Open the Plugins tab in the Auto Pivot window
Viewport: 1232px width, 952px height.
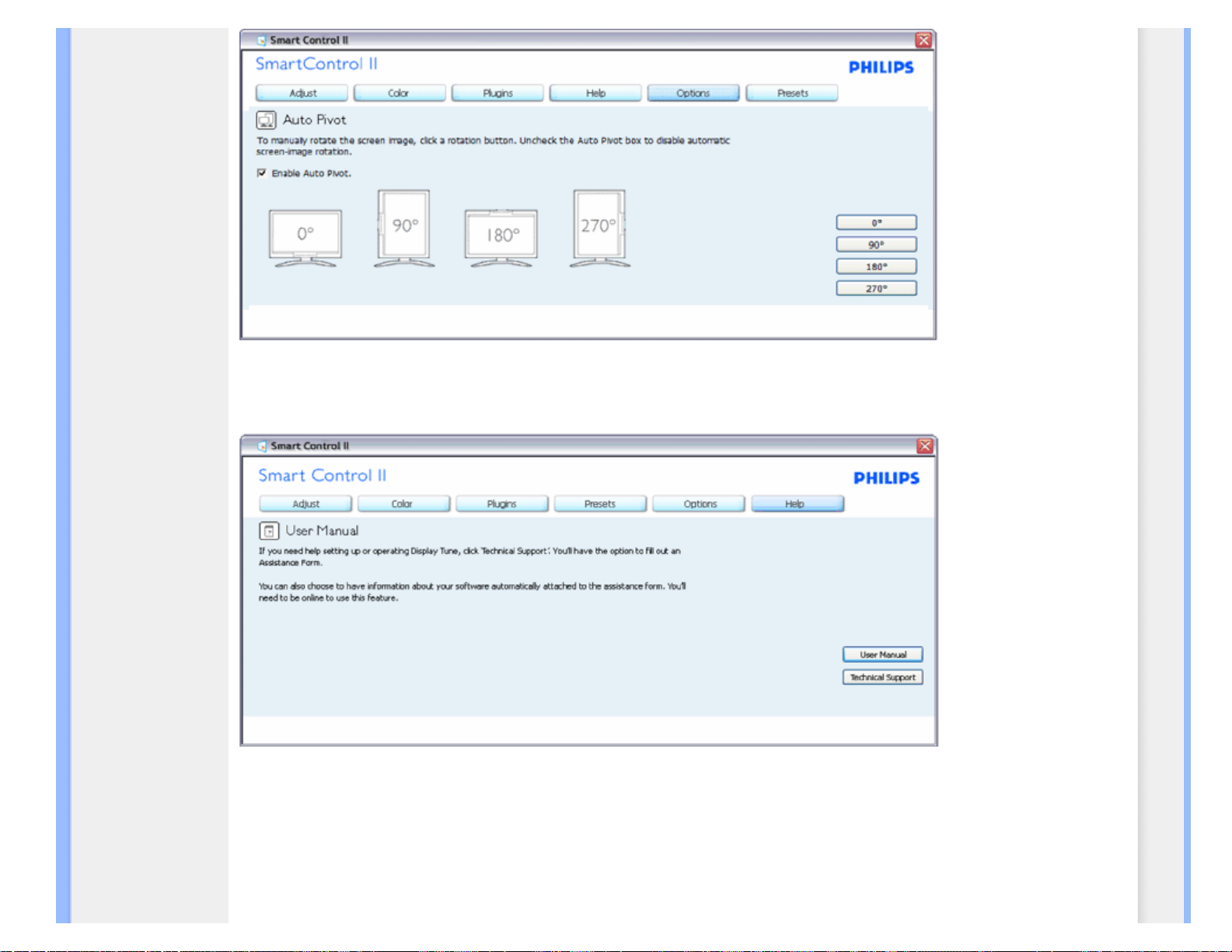tap(497, 93)
